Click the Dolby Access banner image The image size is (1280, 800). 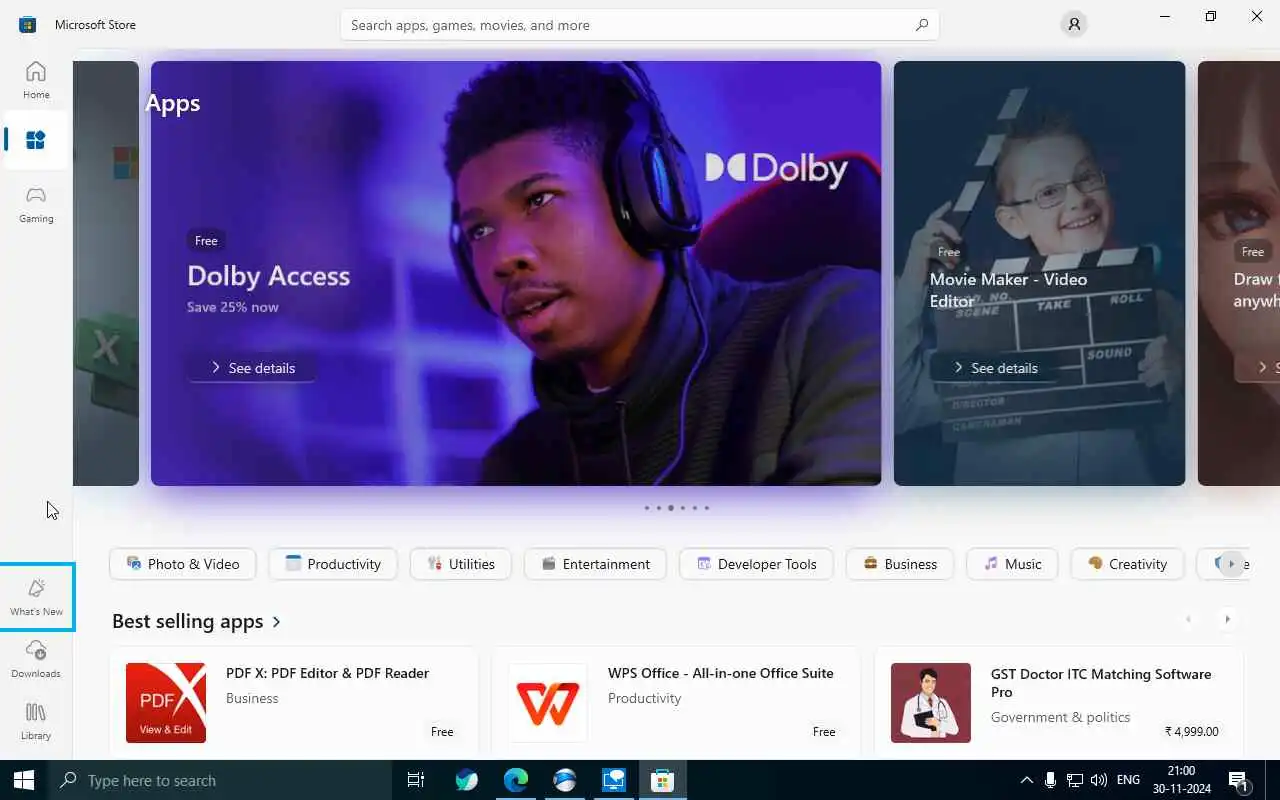516,273
